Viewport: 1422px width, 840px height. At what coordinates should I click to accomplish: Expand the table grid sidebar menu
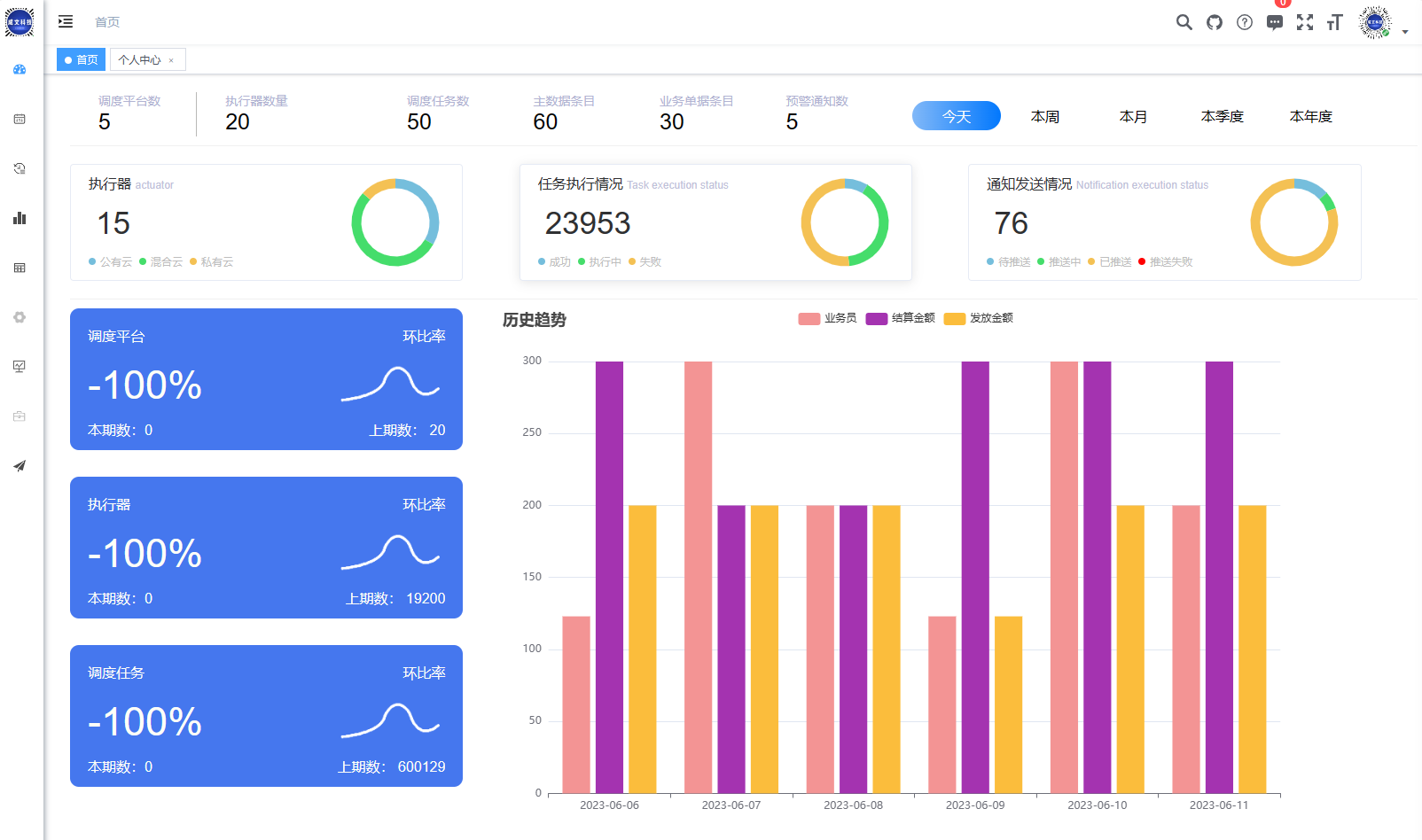click(x=20, y=268)
